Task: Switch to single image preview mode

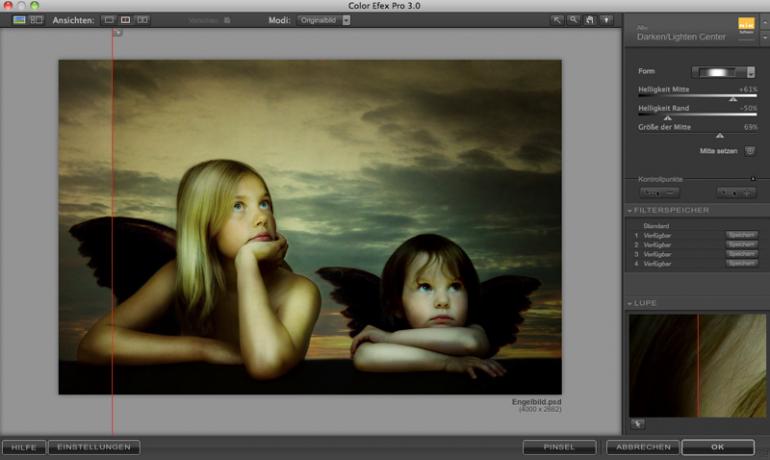Action: pyautogui.click(x=19, y=20)
